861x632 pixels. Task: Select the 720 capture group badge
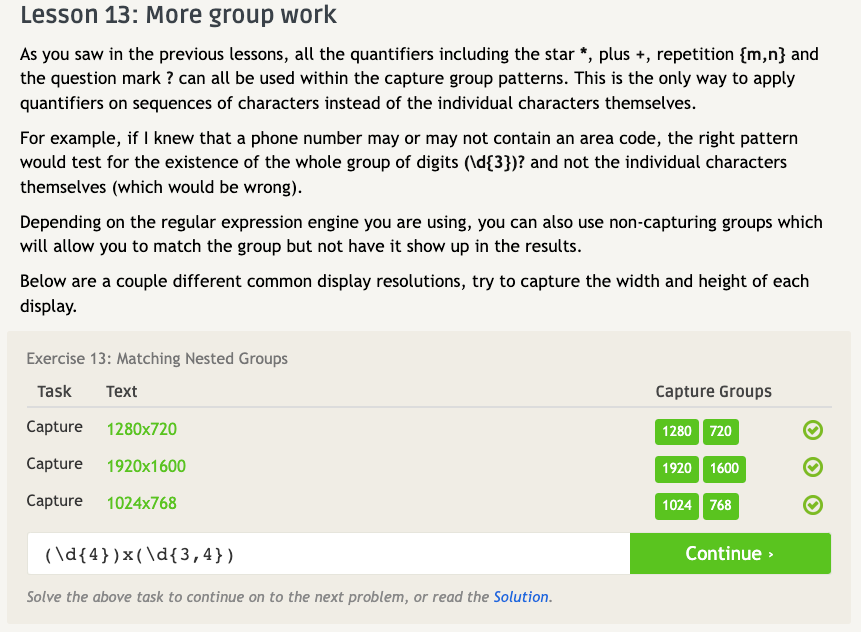pos(720,431)
